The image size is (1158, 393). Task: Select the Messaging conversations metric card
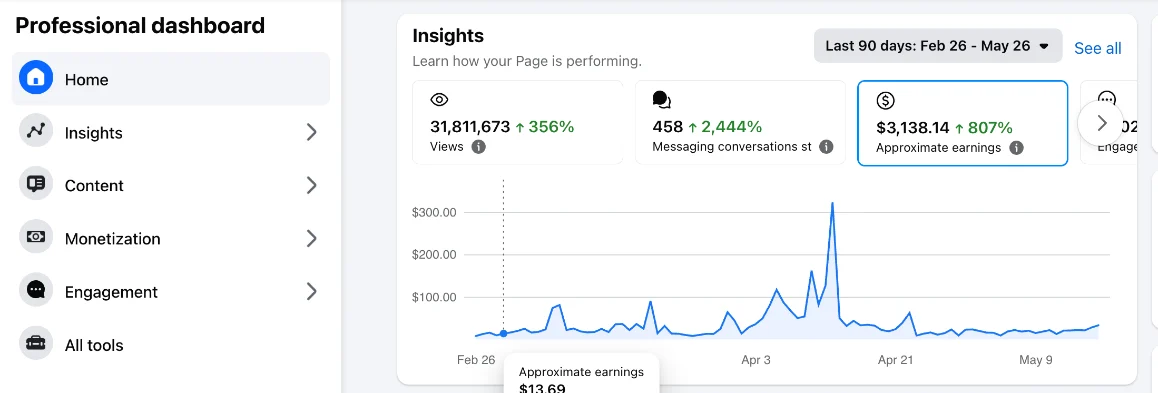740,123
